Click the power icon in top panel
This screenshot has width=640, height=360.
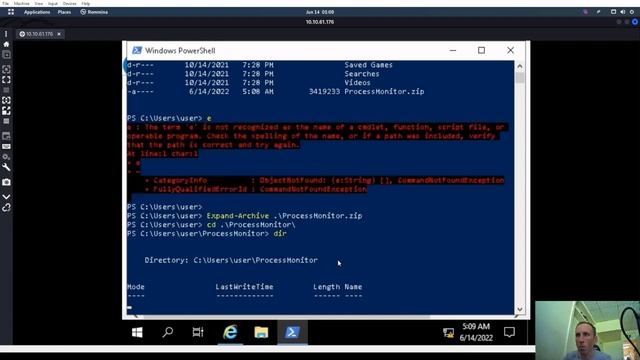click(632, 12)
